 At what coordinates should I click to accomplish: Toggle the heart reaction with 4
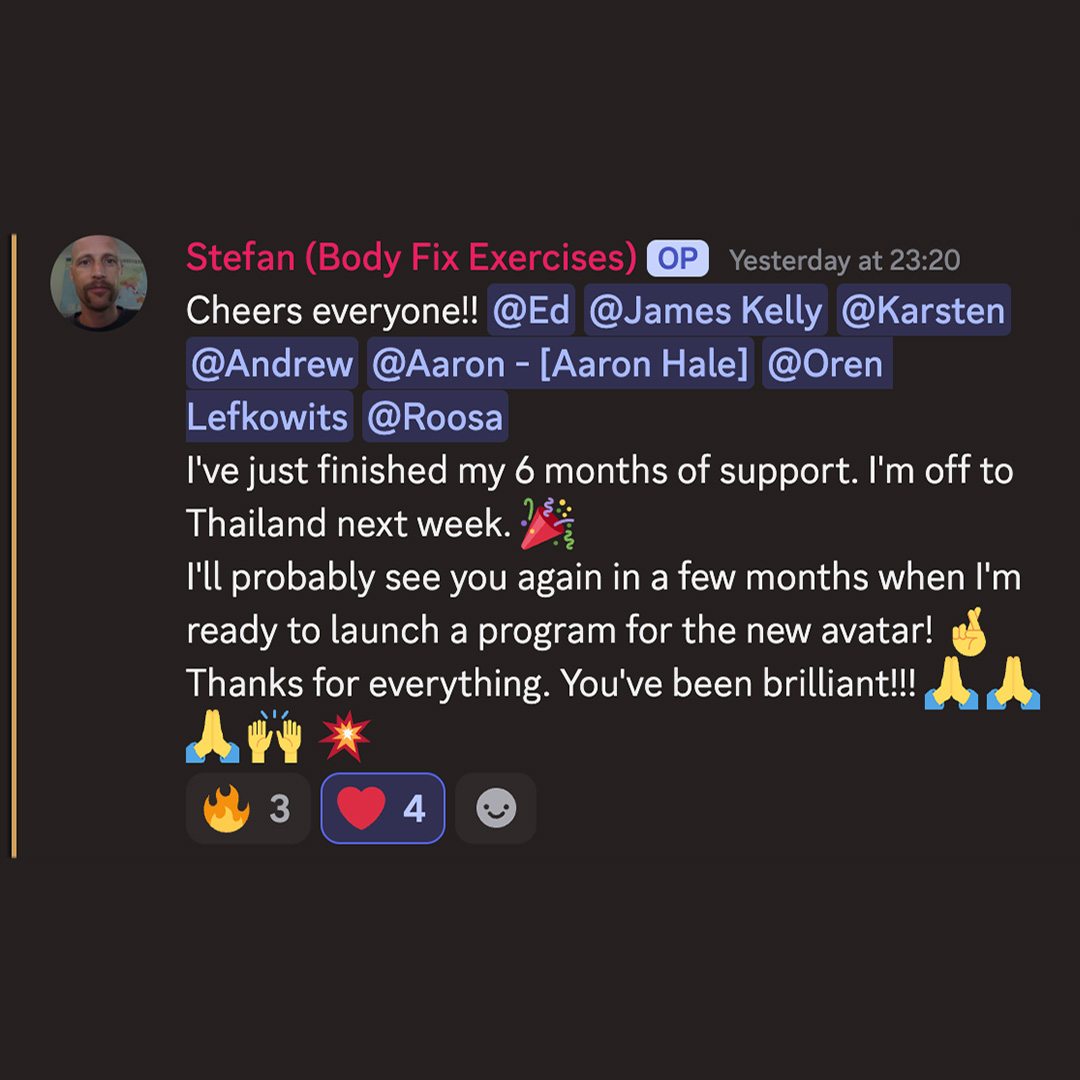383,808
